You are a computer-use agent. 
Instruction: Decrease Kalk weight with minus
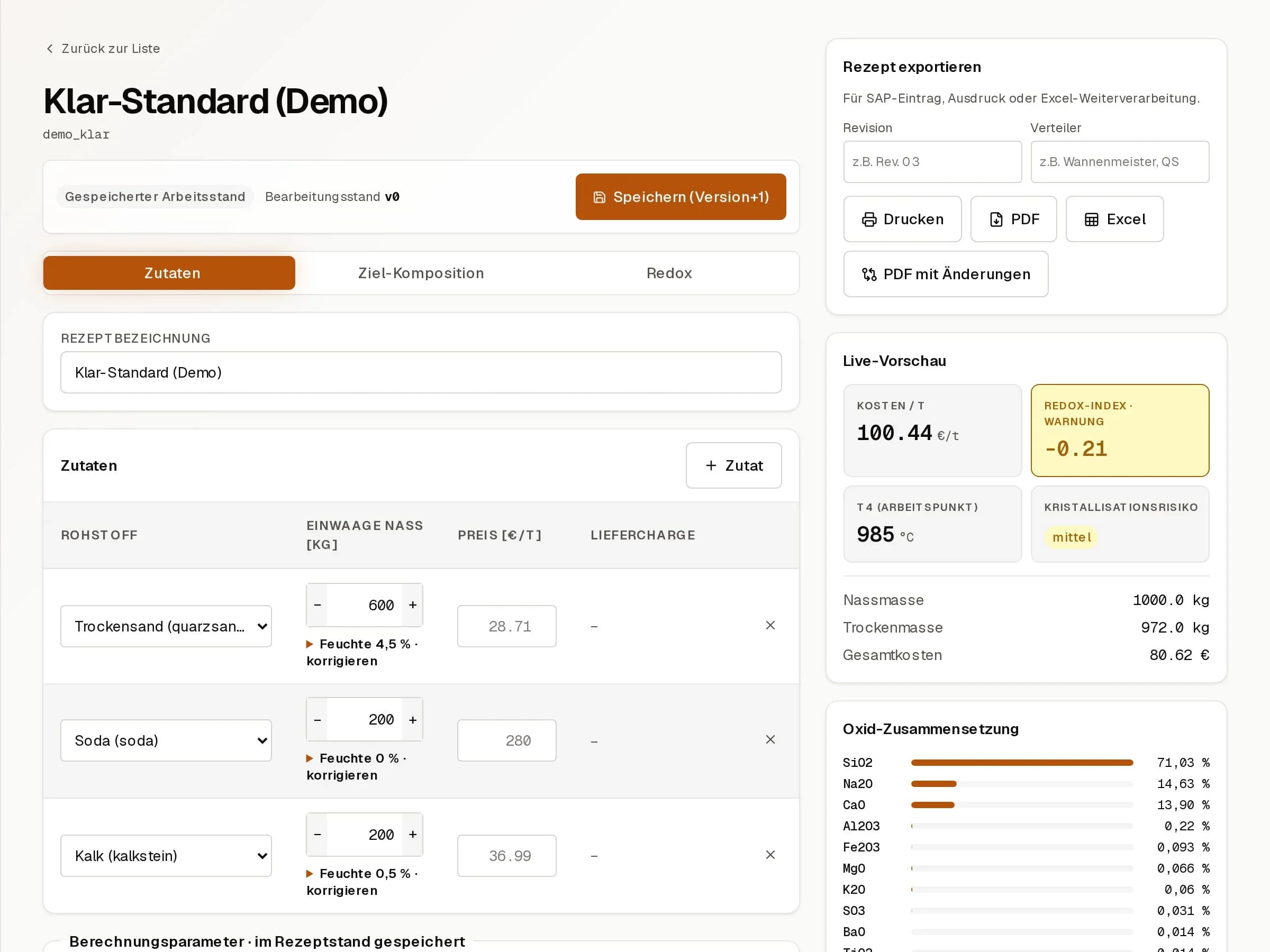tap(317, 835)
